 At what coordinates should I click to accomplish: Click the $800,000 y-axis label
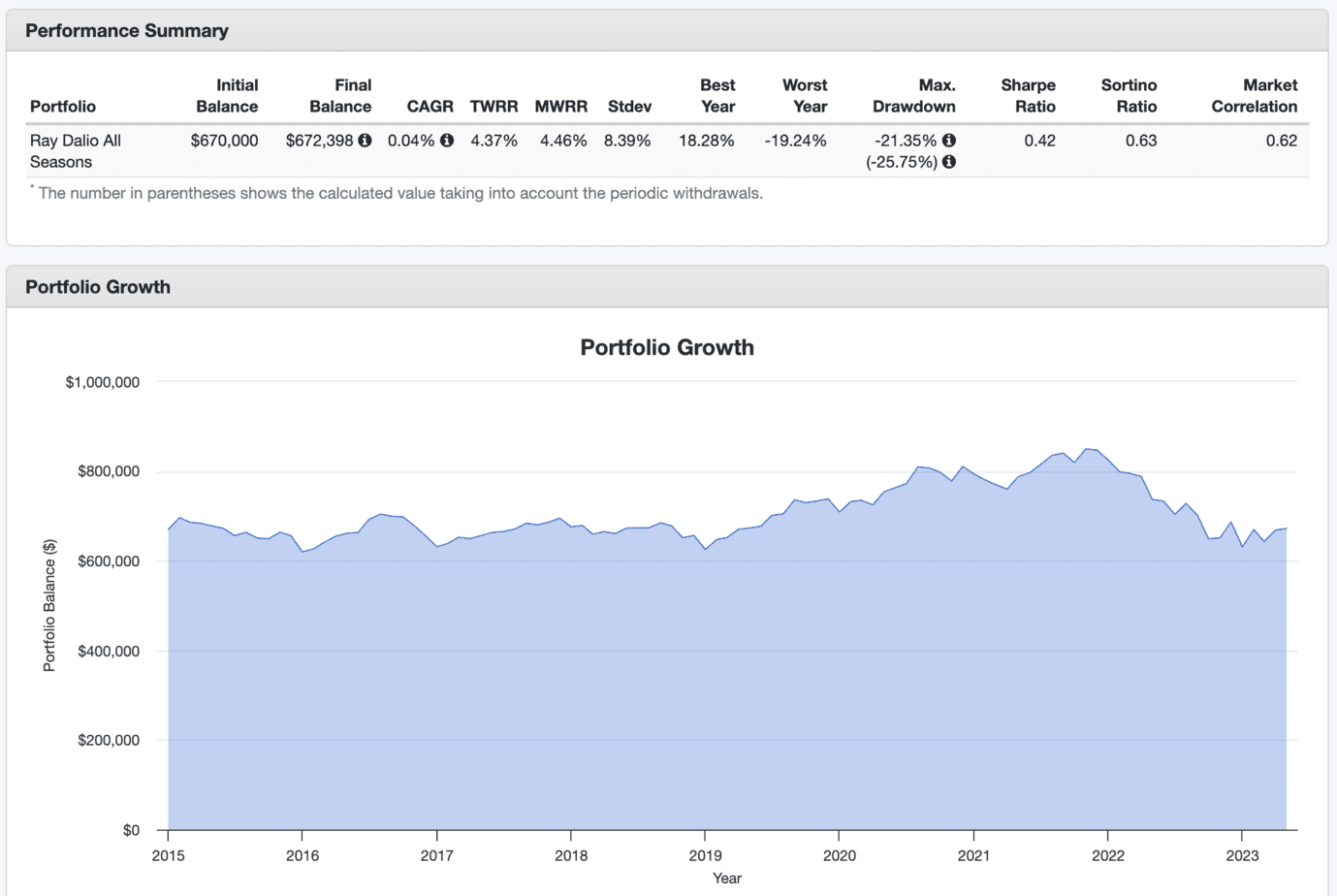pyautogui.click(x=109, y=471)
